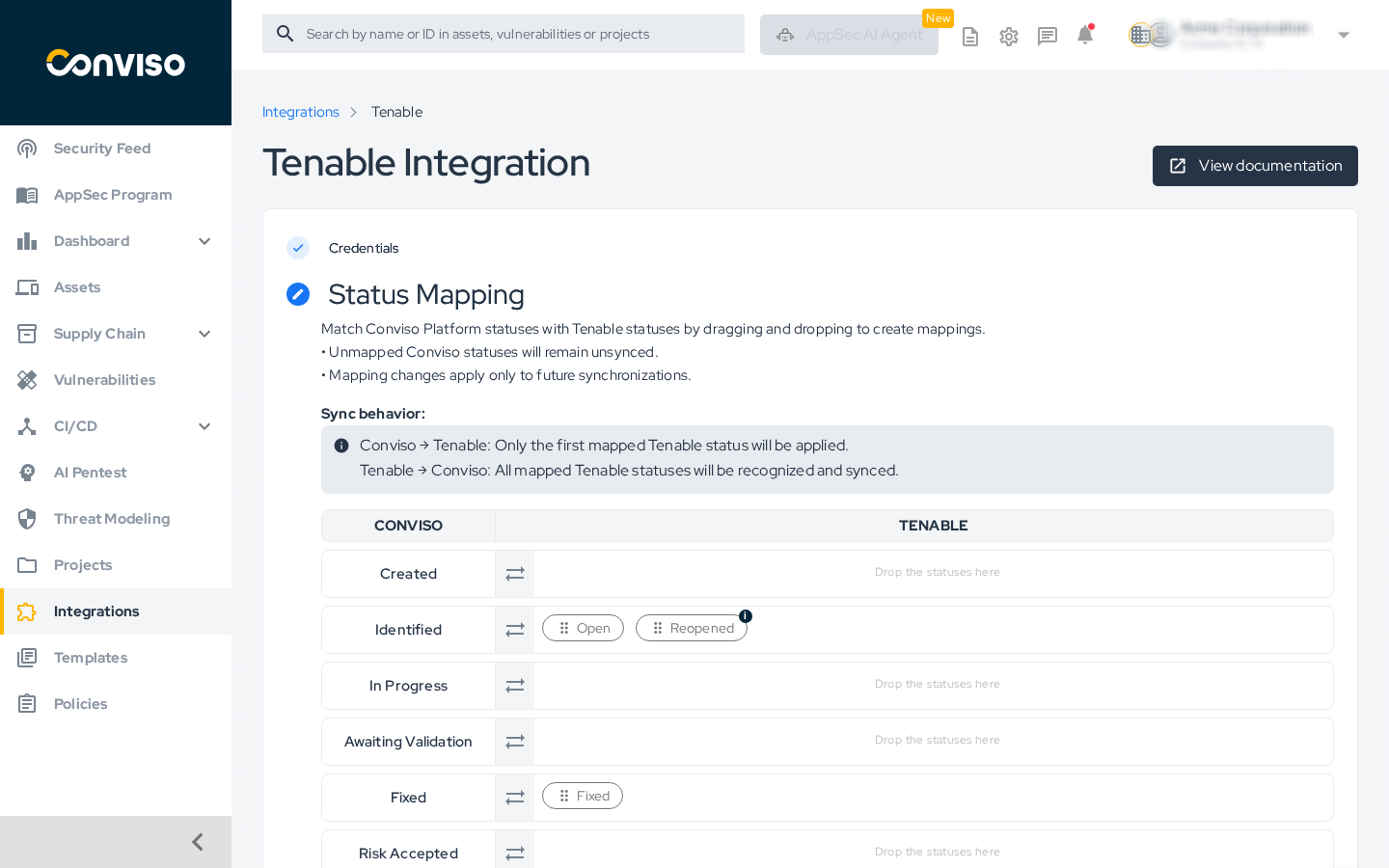The height and width of the screenshot is (868, 1389).
Task: Click the Security Feed broadcast icon
Action: (x=27, y=149)
